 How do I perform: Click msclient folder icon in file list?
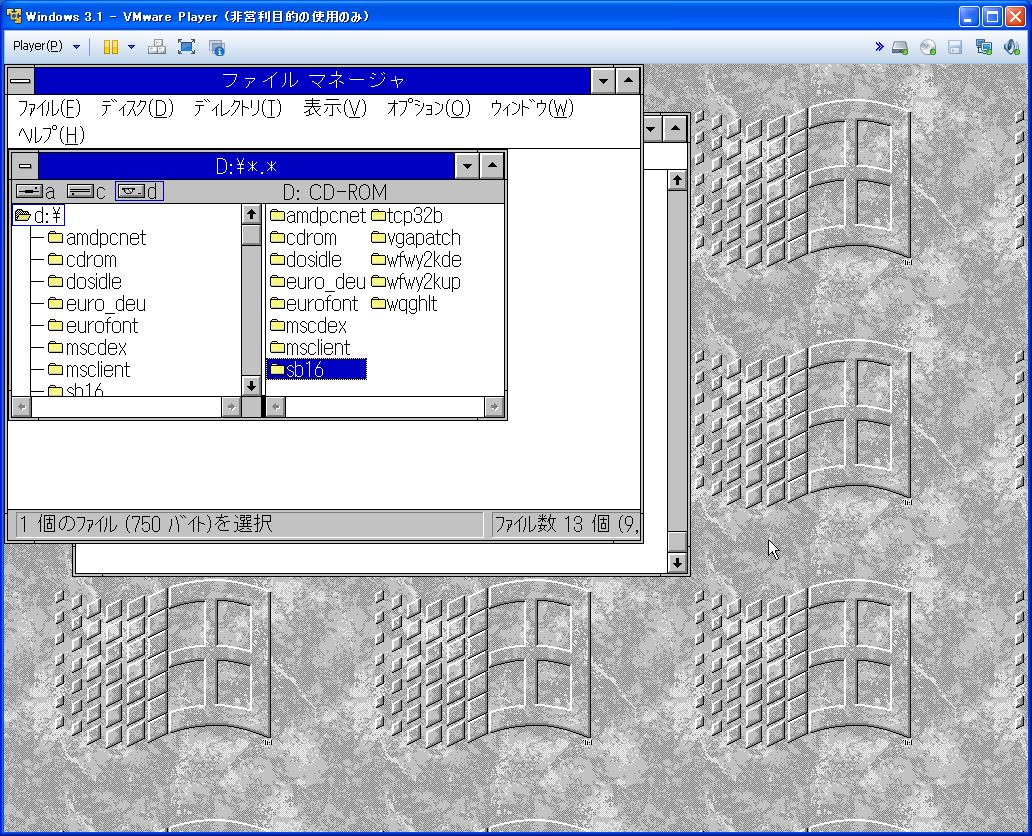coord(277,348)
